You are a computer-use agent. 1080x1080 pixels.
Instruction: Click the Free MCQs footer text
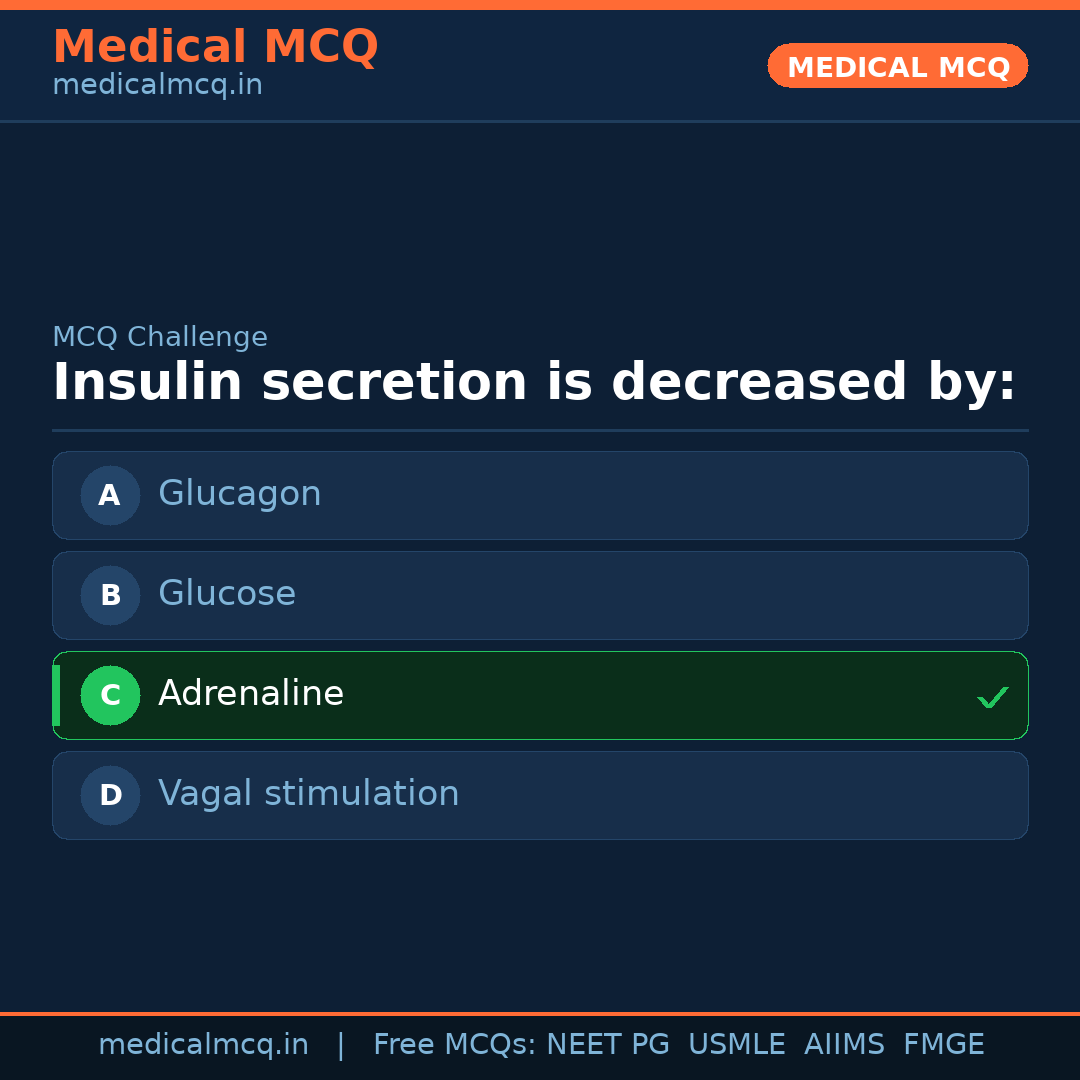tap(455, 1045)
